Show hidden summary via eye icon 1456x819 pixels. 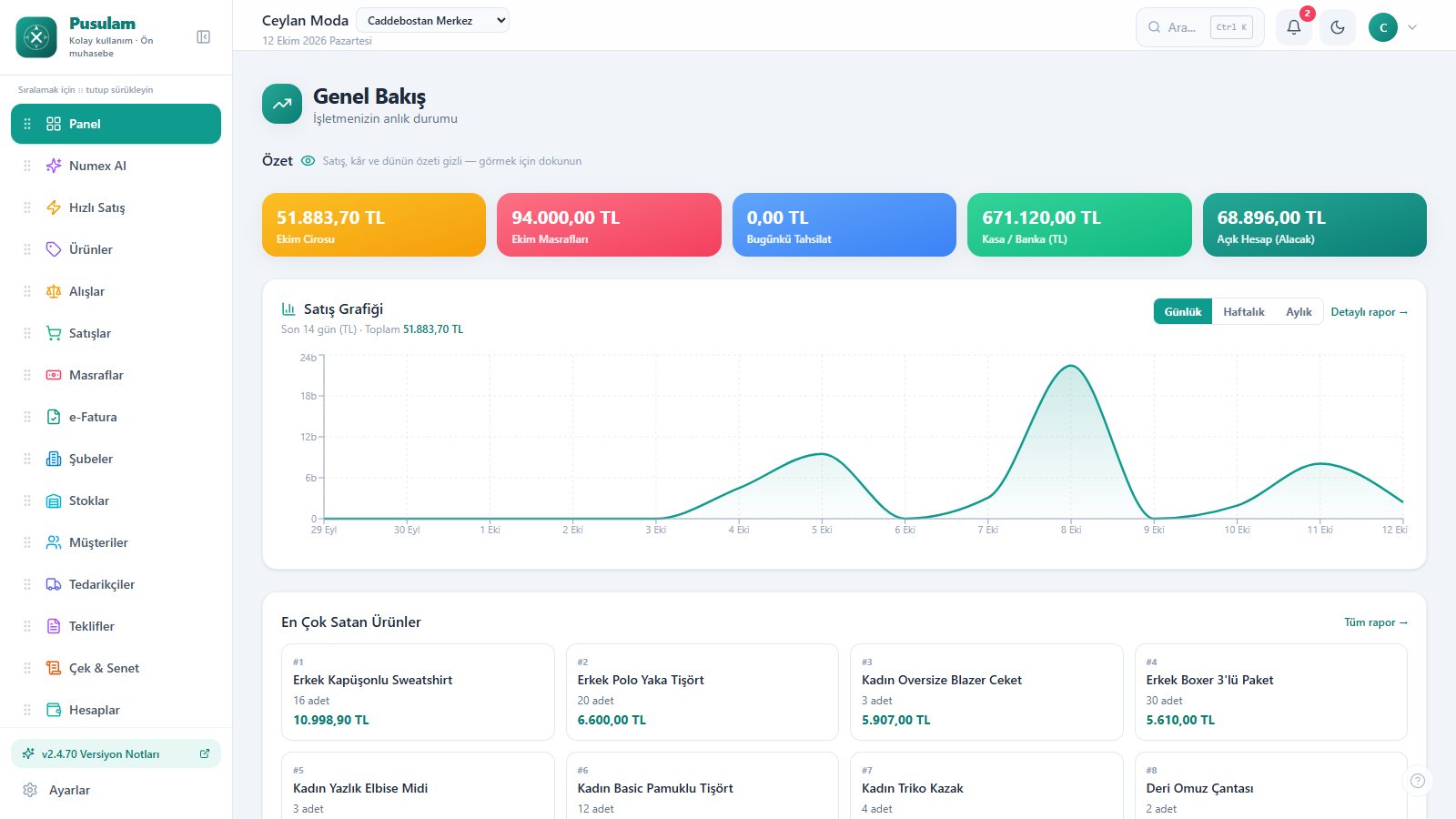(x=308, y=161)
